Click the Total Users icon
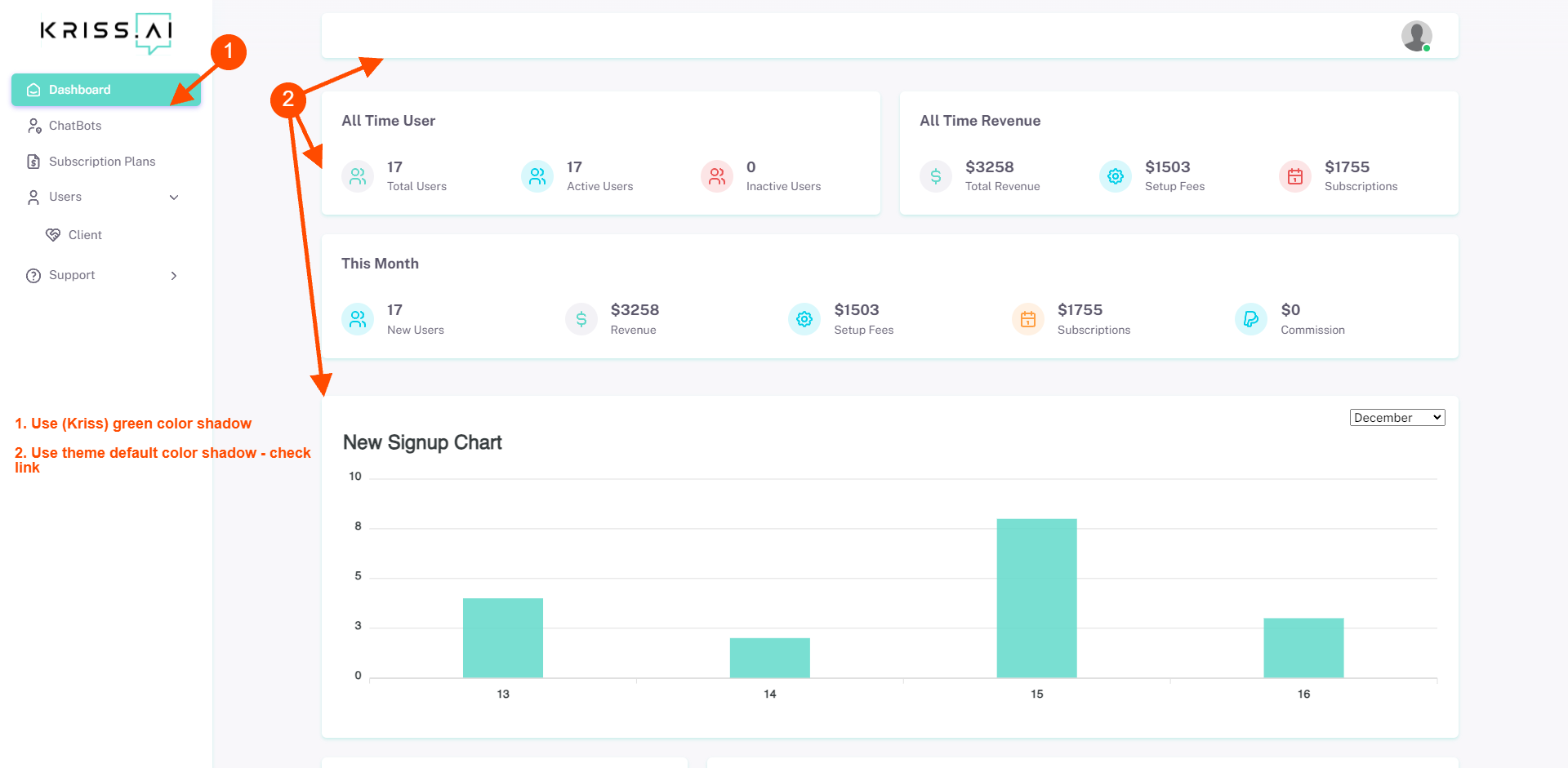The image size is (1568, 768). [358, 176]
